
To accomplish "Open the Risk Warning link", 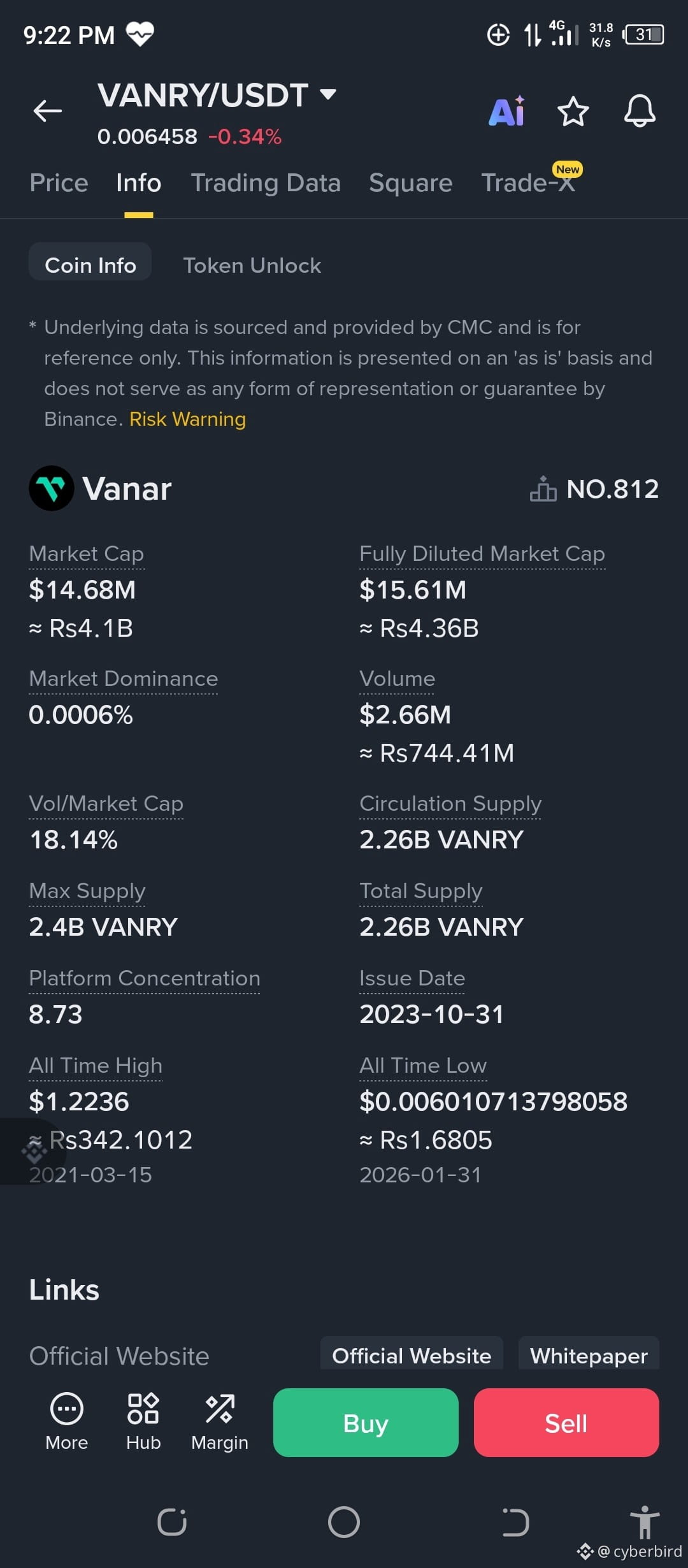I will (x=187, y=419).
